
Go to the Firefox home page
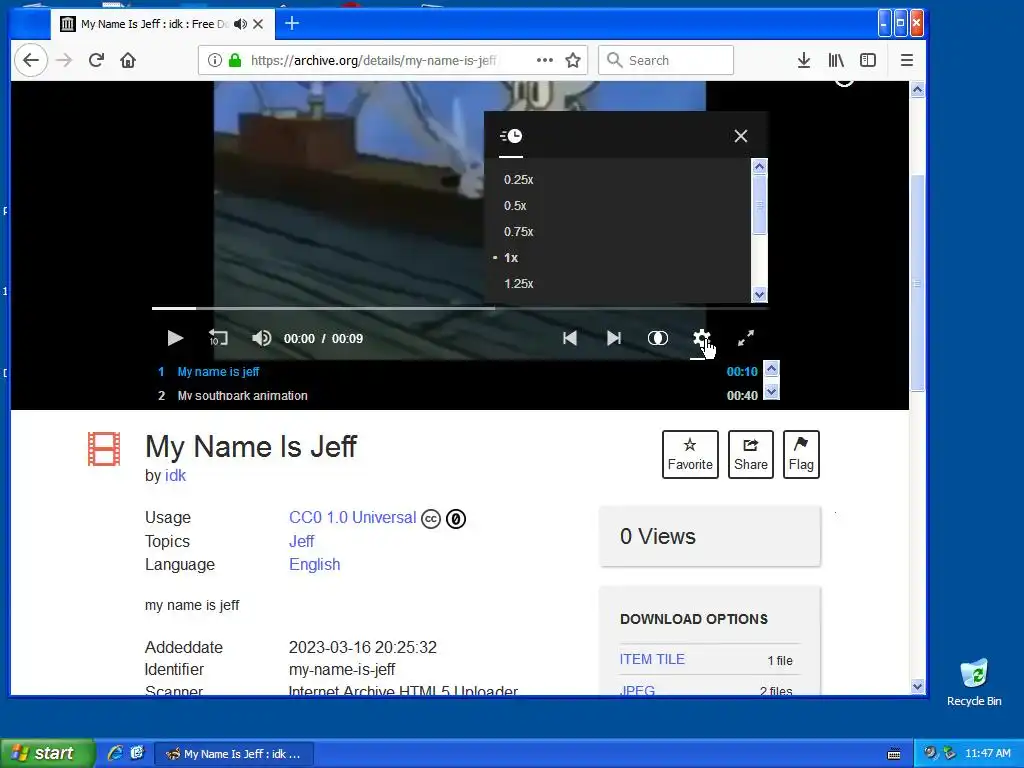tap(128, 61)
